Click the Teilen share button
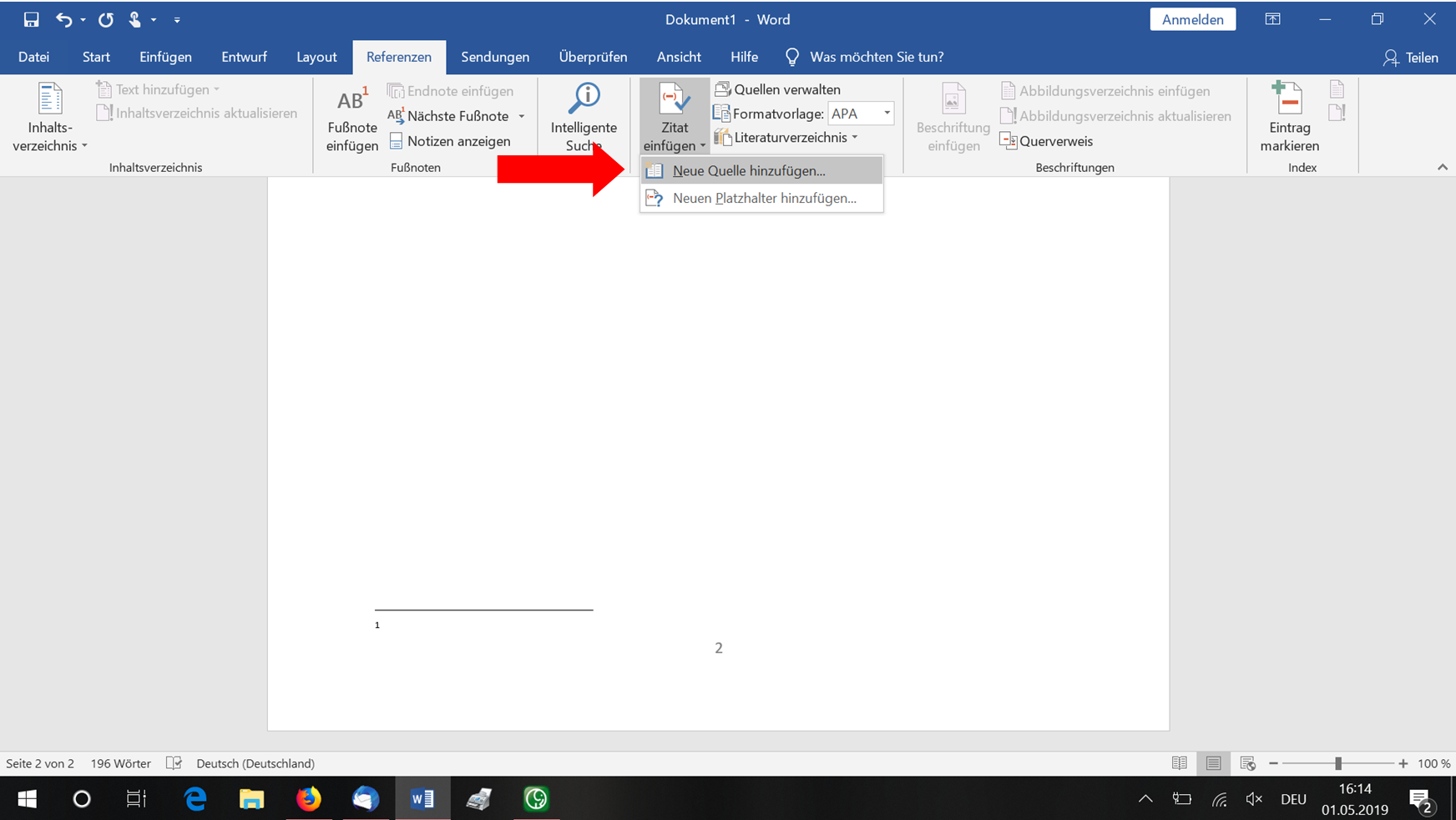Image resolution: width=1456 pixels, height=820 pixels. click(1411, 57)
